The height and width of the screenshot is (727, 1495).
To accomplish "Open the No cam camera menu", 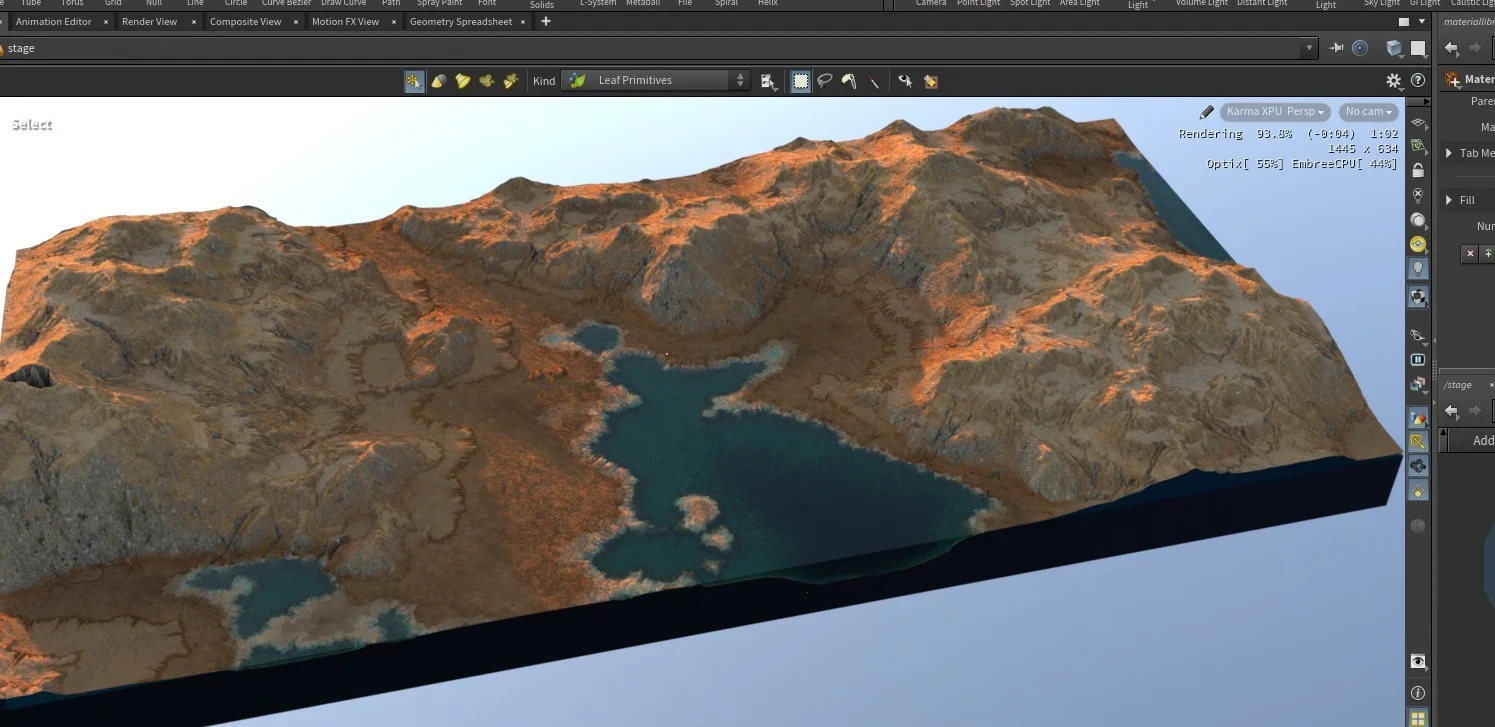I will pos(1369,112).
